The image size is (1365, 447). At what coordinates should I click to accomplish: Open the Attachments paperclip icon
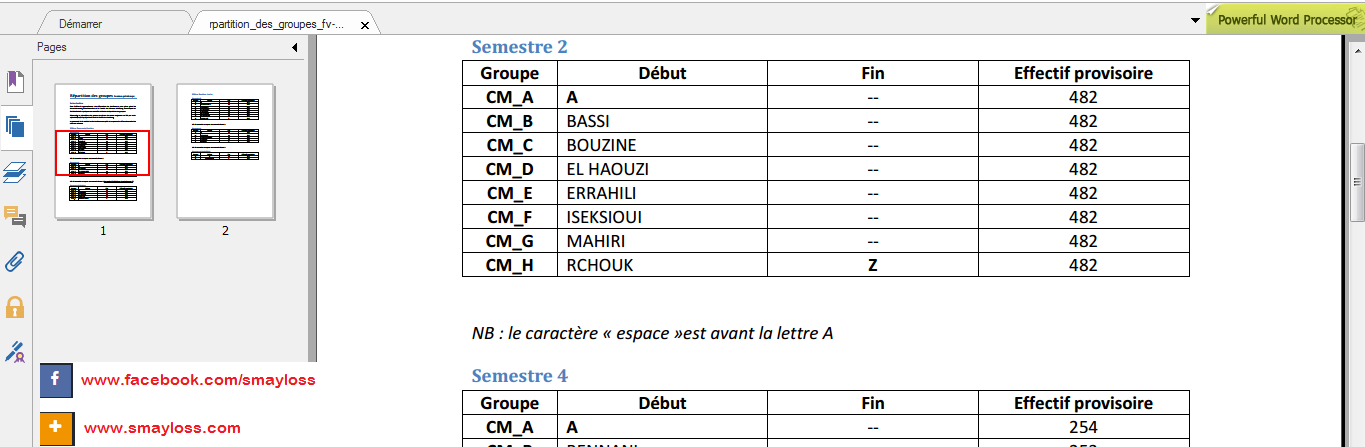[x=15, y=262]
